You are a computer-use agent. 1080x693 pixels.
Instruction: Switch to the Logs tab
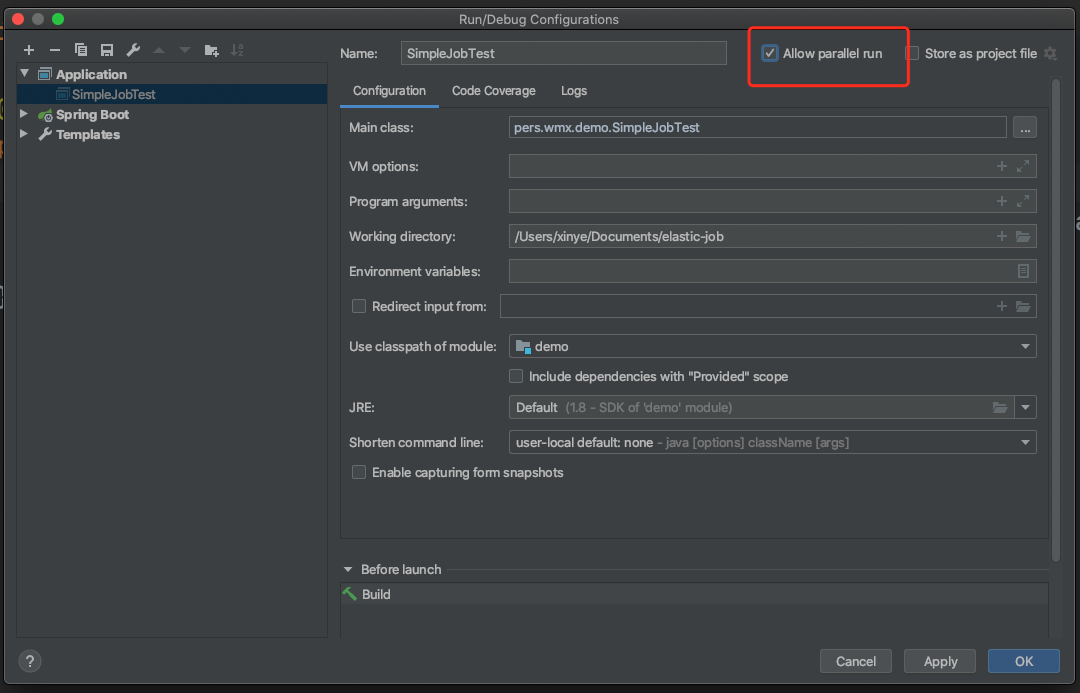point(574,91)
